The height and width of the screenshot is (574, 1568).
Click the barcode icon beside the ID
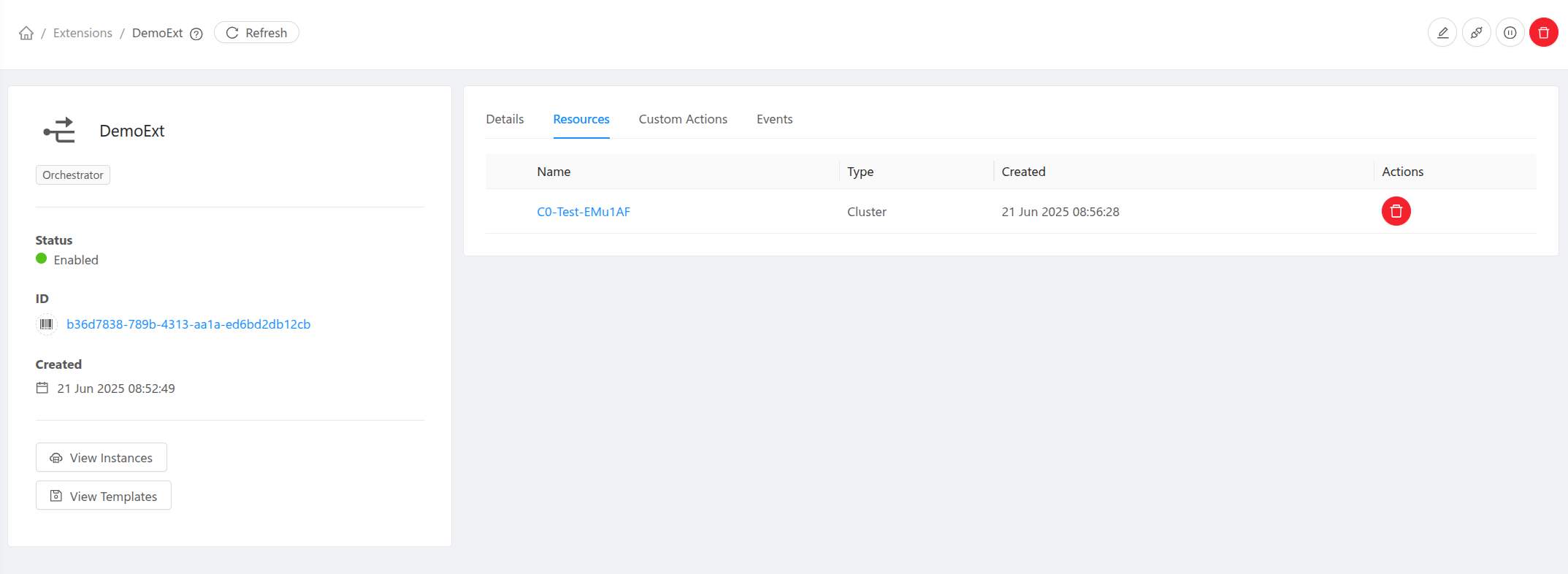pyautogui.click(x=47, y=324)
